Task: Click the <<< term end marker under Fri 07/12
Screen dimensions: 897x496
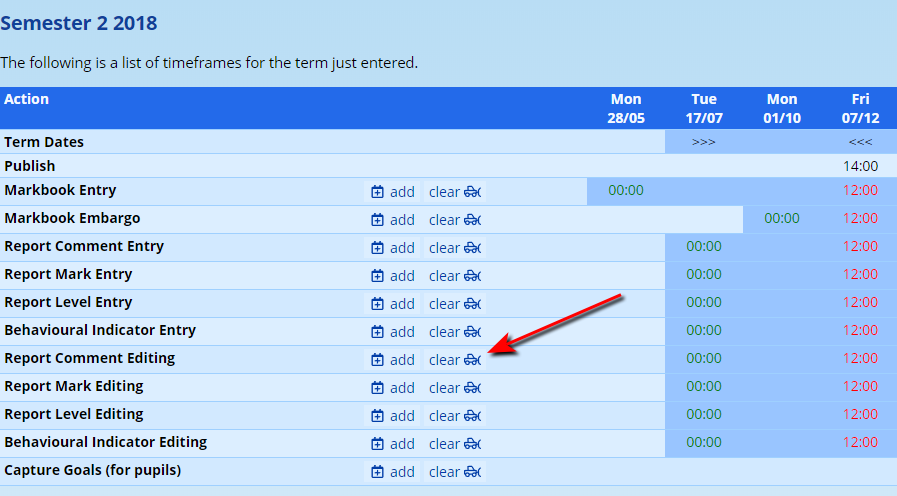Action: 860,142
